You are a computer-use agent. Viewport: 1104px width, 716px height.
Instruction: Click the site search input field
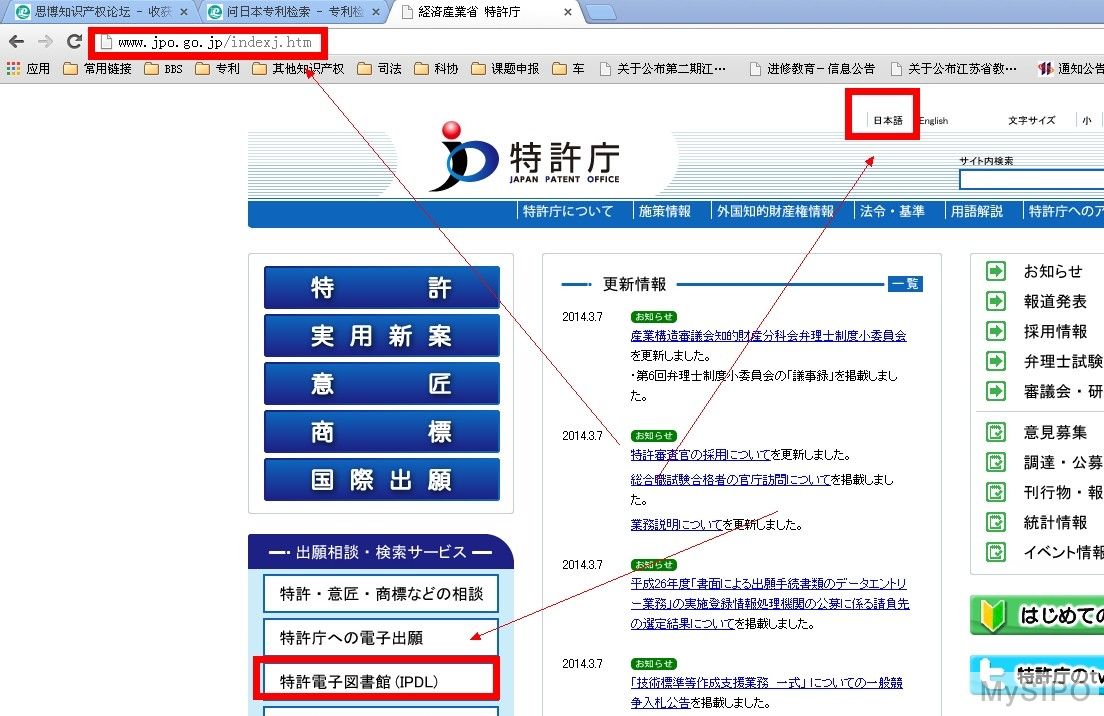coord(1030,180)
